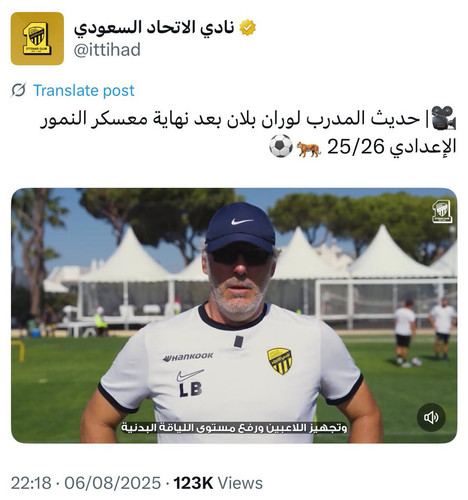
Task: Click the Nike swoosh on the navy cap
Action: pos(242,221)
